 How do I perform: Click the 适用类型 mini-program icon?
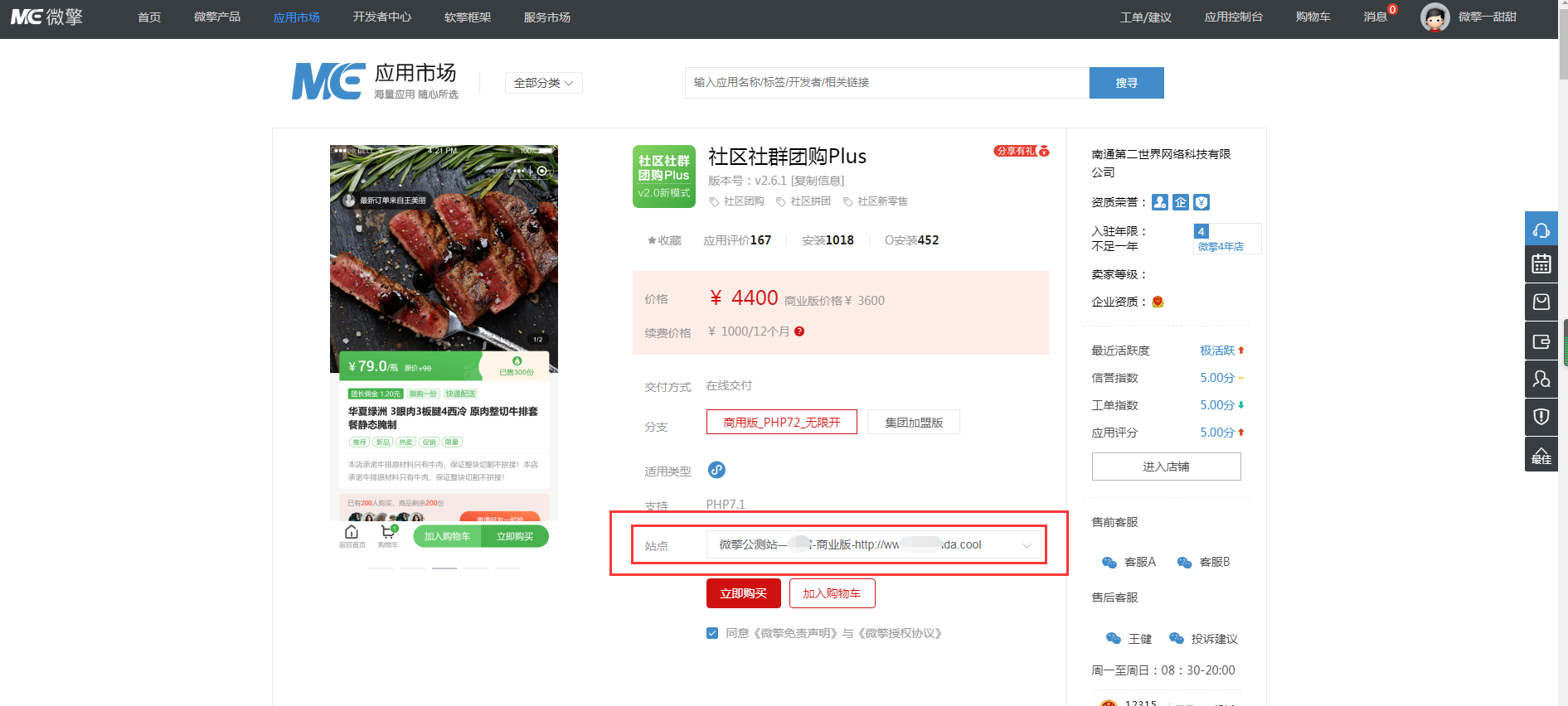716,470
